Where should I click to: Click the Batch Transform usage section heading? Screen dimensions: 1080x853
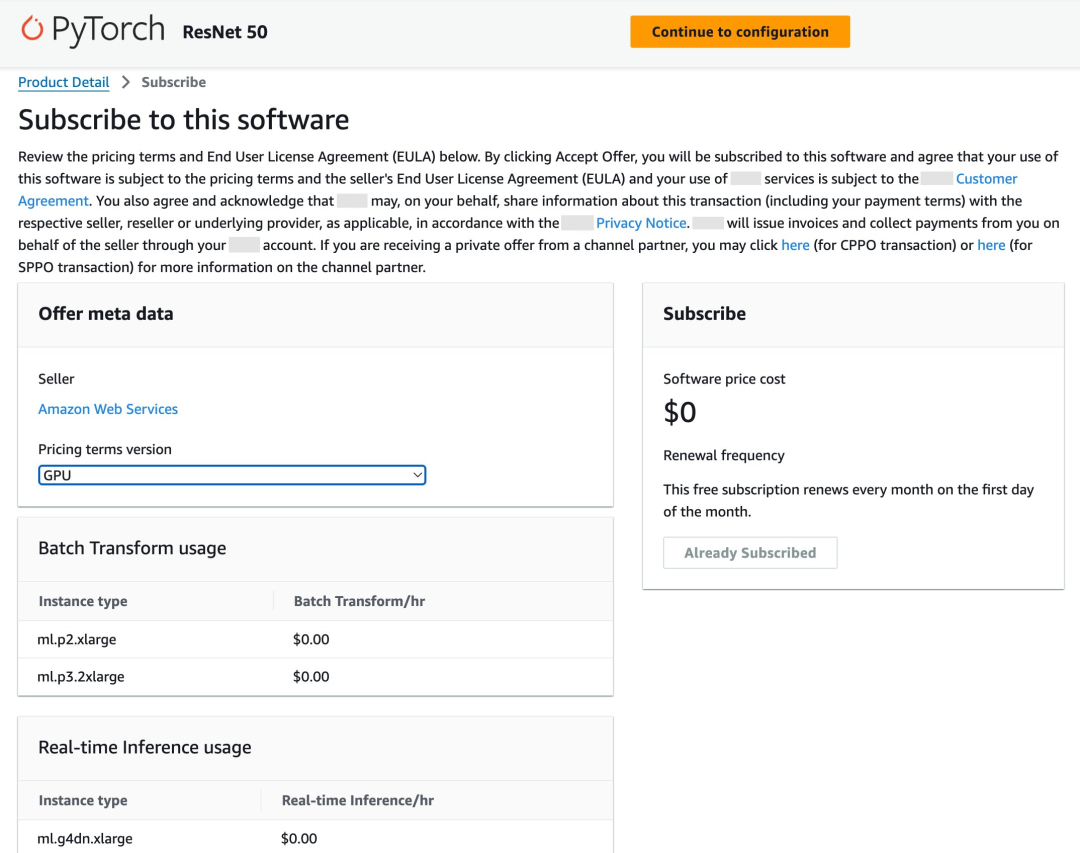pos(132,548)
